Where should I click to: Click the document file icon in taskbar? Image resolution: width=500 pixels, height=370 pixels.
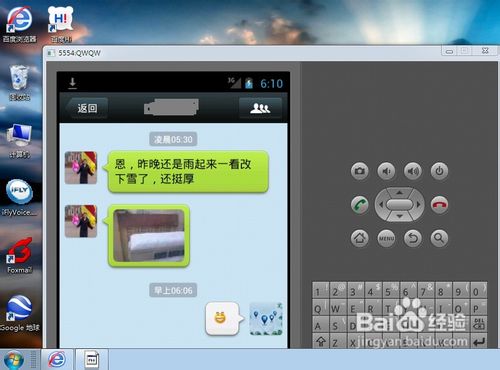[92, 359]
